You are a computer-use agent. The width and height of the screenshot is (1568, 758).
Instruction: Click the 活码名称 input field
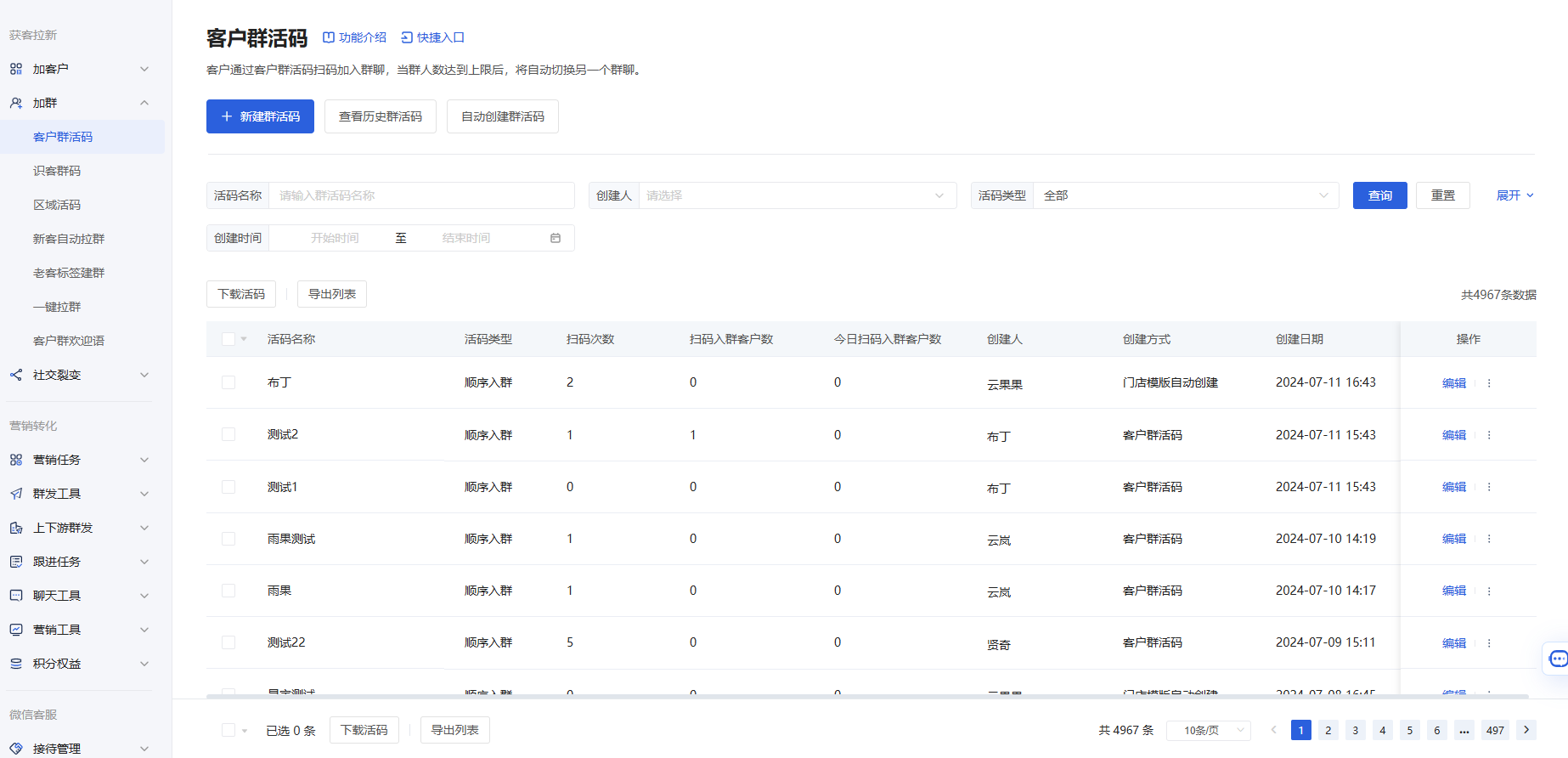(421, 195)
